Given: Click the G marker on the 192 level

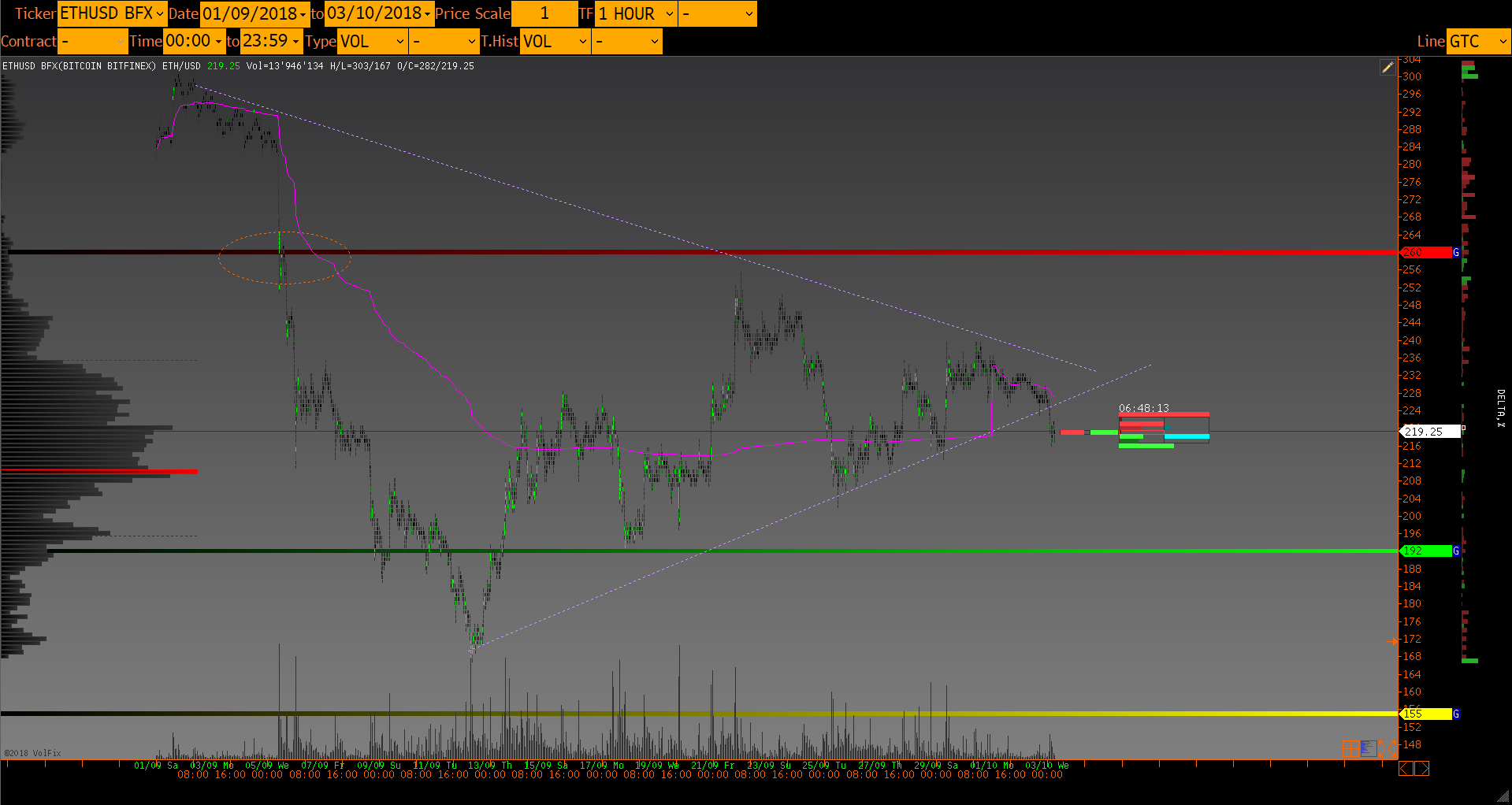Looking at the screenshot, I should coord(1456,551).
